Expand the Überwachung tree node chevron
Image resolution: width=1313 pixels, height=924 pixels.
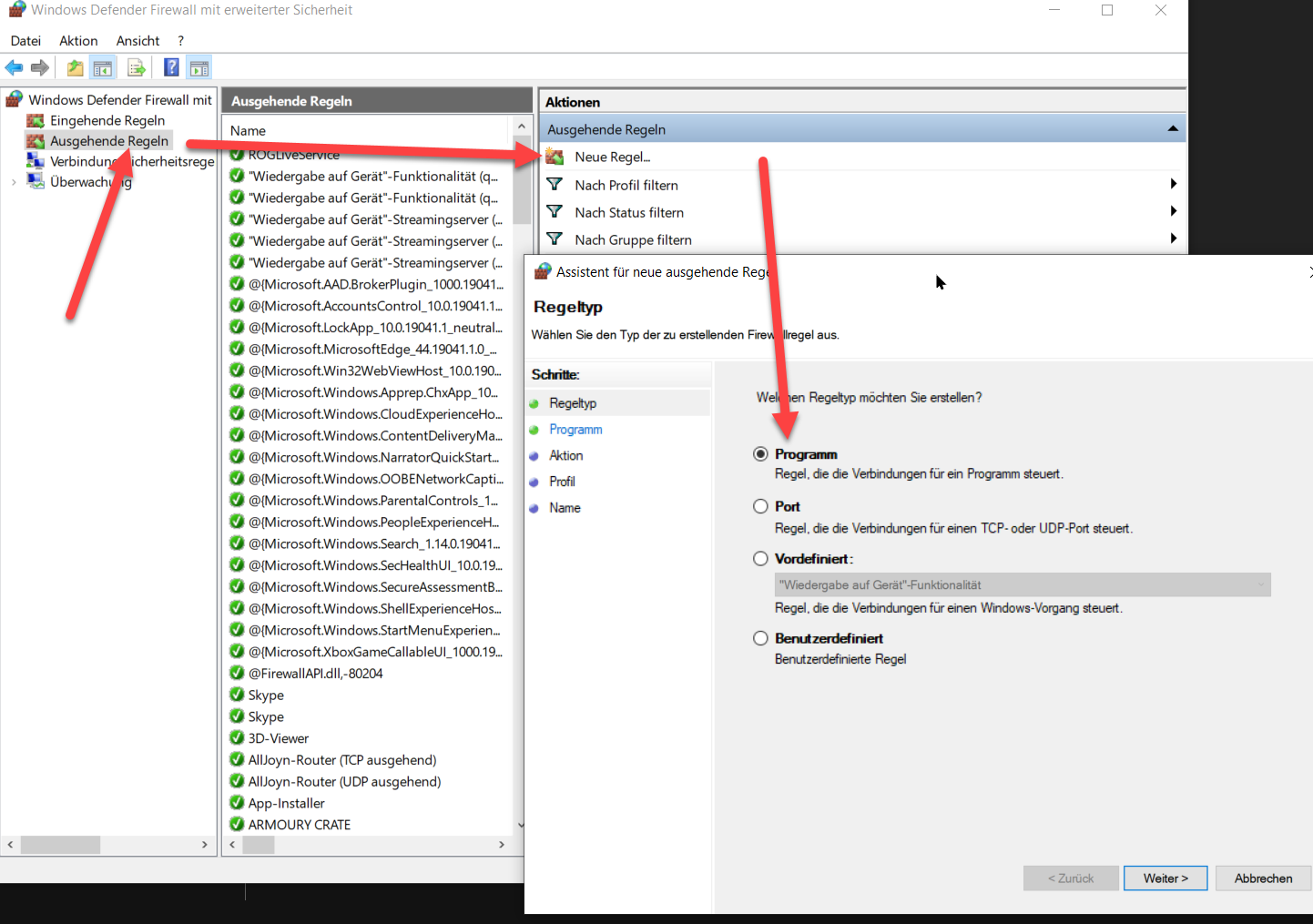14,182
